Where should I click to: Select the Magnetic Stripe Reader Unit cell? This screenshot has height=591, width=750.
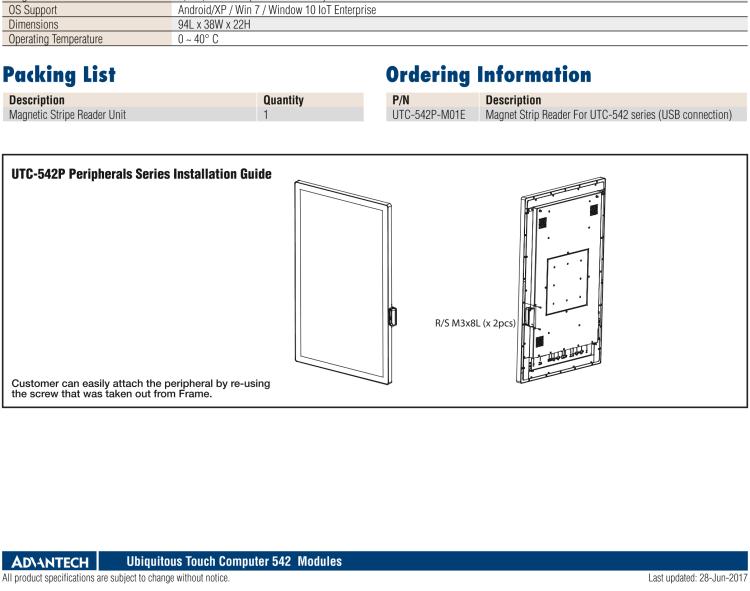(67, 115)
